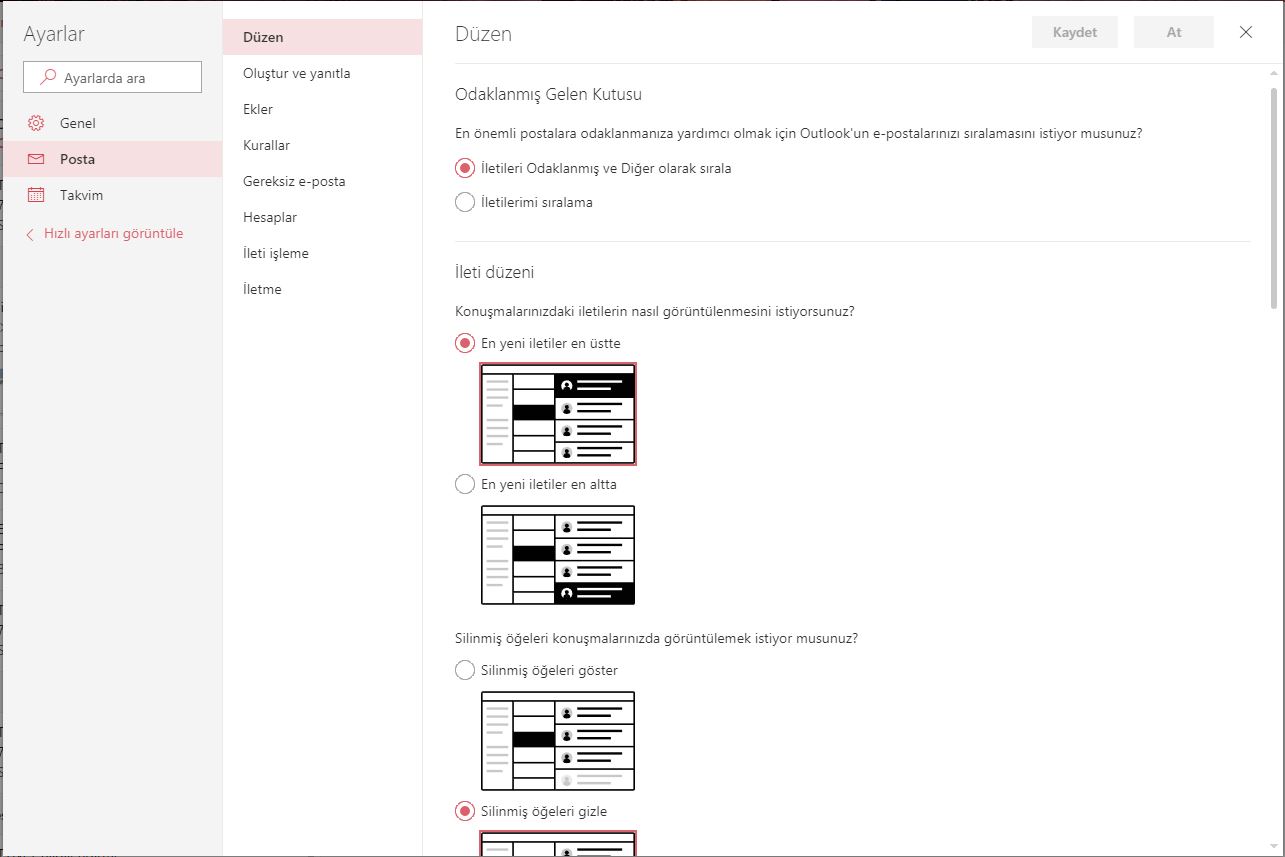Select İletilerimi sıralama radio option
Screen dimensions: 1285x857
click(x=464, y=202)
